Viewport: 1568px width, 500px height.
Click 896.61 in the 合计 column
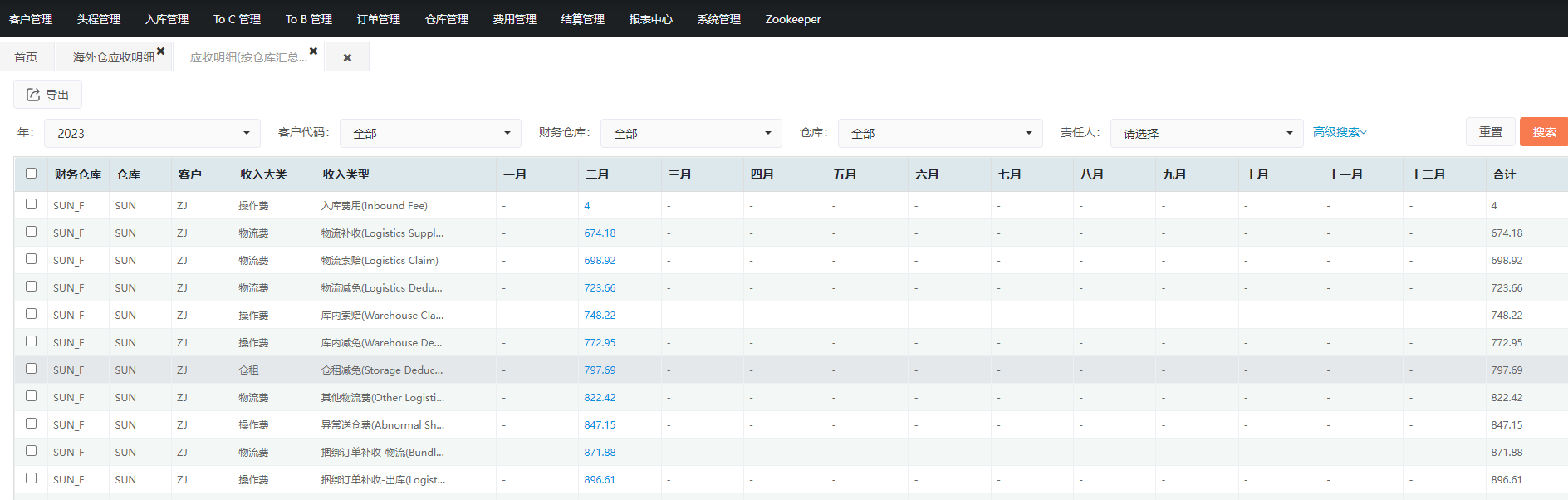[x=1507, y=479]
